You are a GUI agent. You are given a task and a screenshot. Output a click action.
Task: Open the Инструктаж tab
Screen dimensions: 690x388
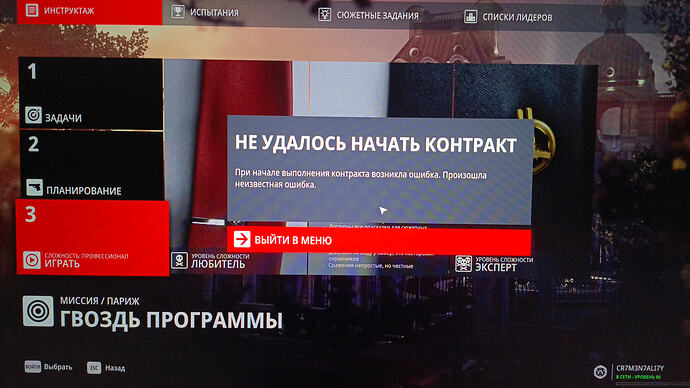point(89,11)
